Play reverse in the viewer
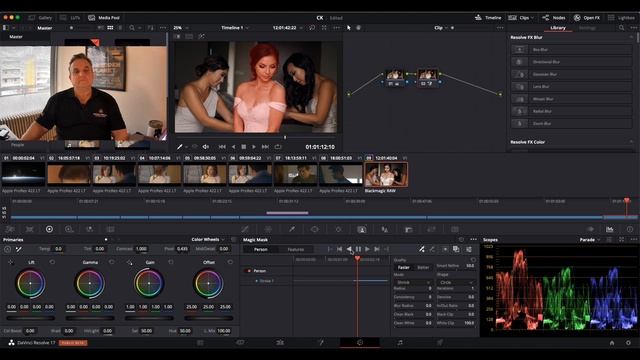This screenshot has width=640, height=360. pos(233,147)
